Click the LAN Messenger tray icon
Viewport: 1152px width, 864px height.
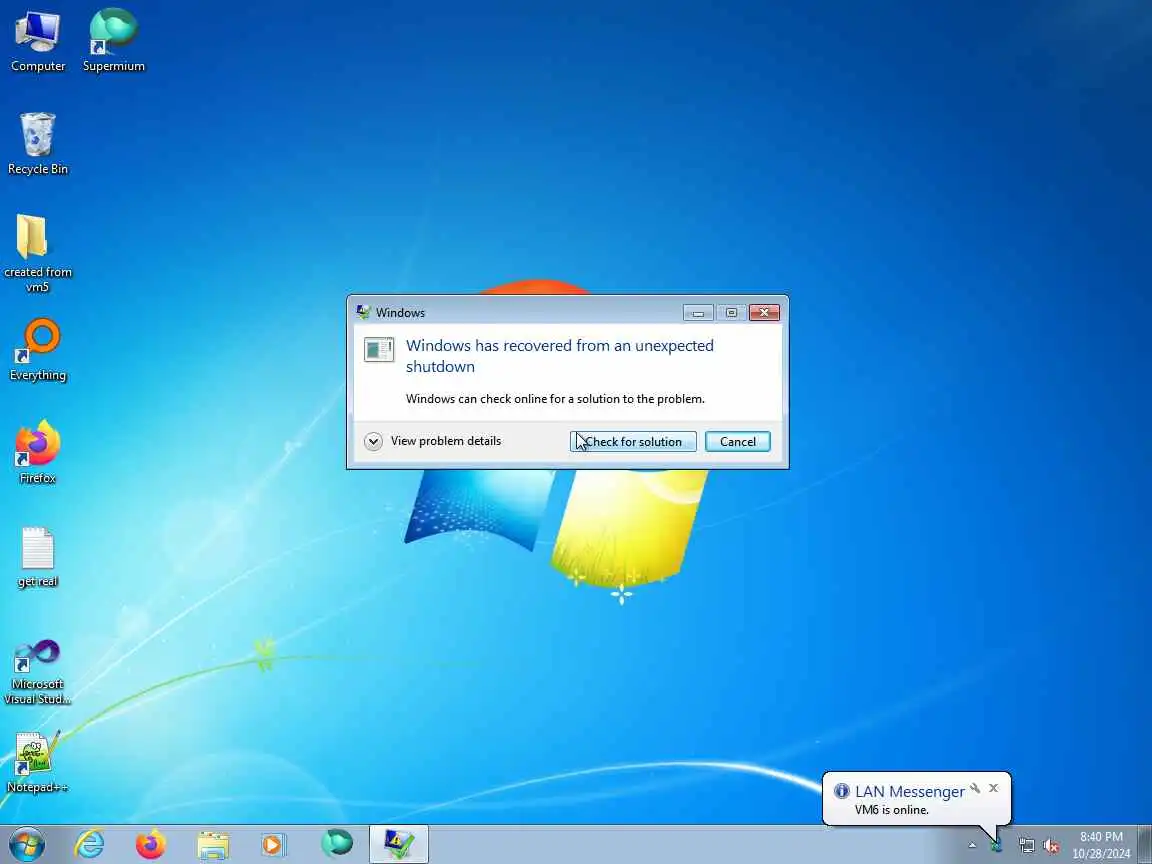997,846
